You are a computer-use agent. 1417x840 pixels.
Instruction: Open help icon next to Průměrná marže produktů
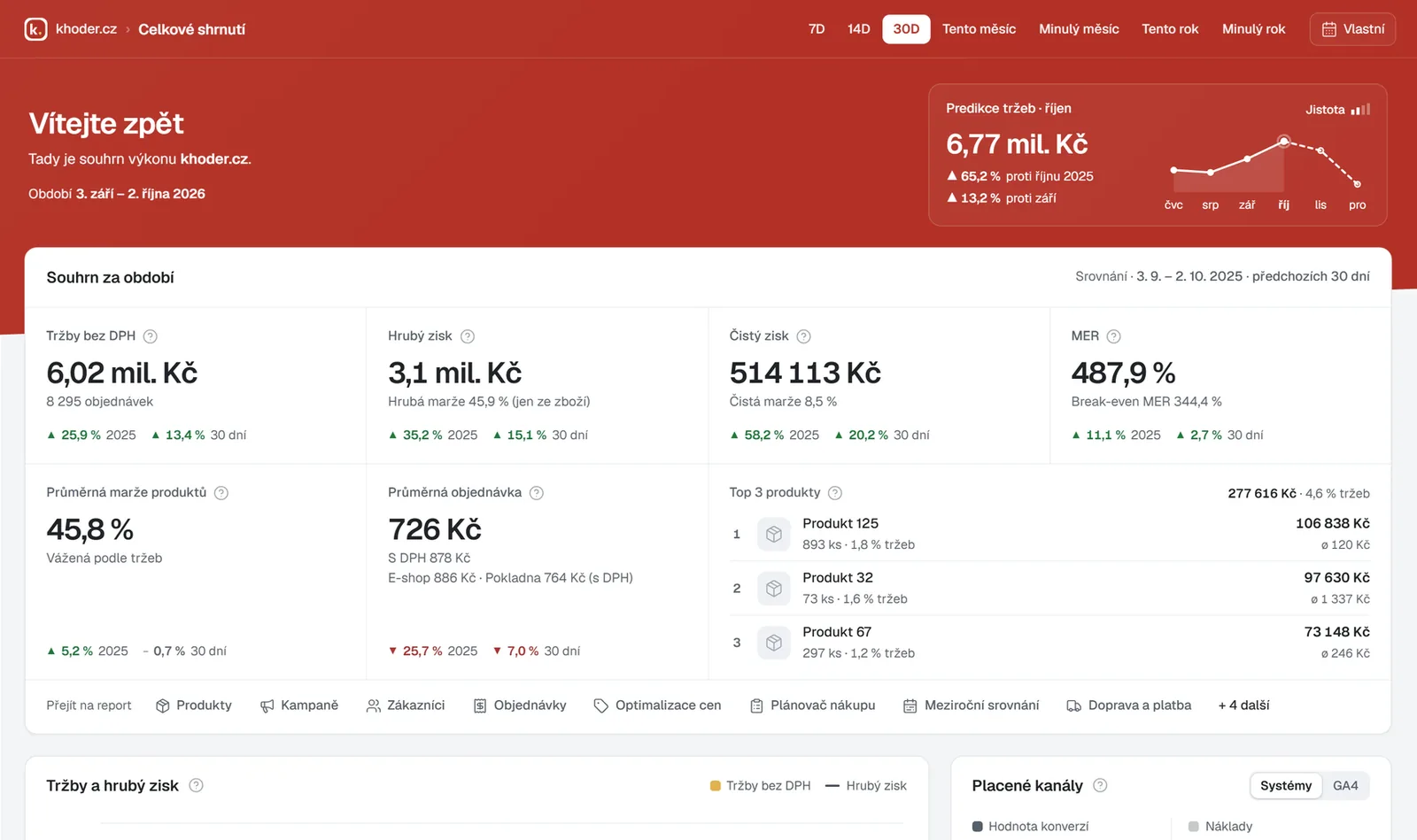[x=221, y=493]
